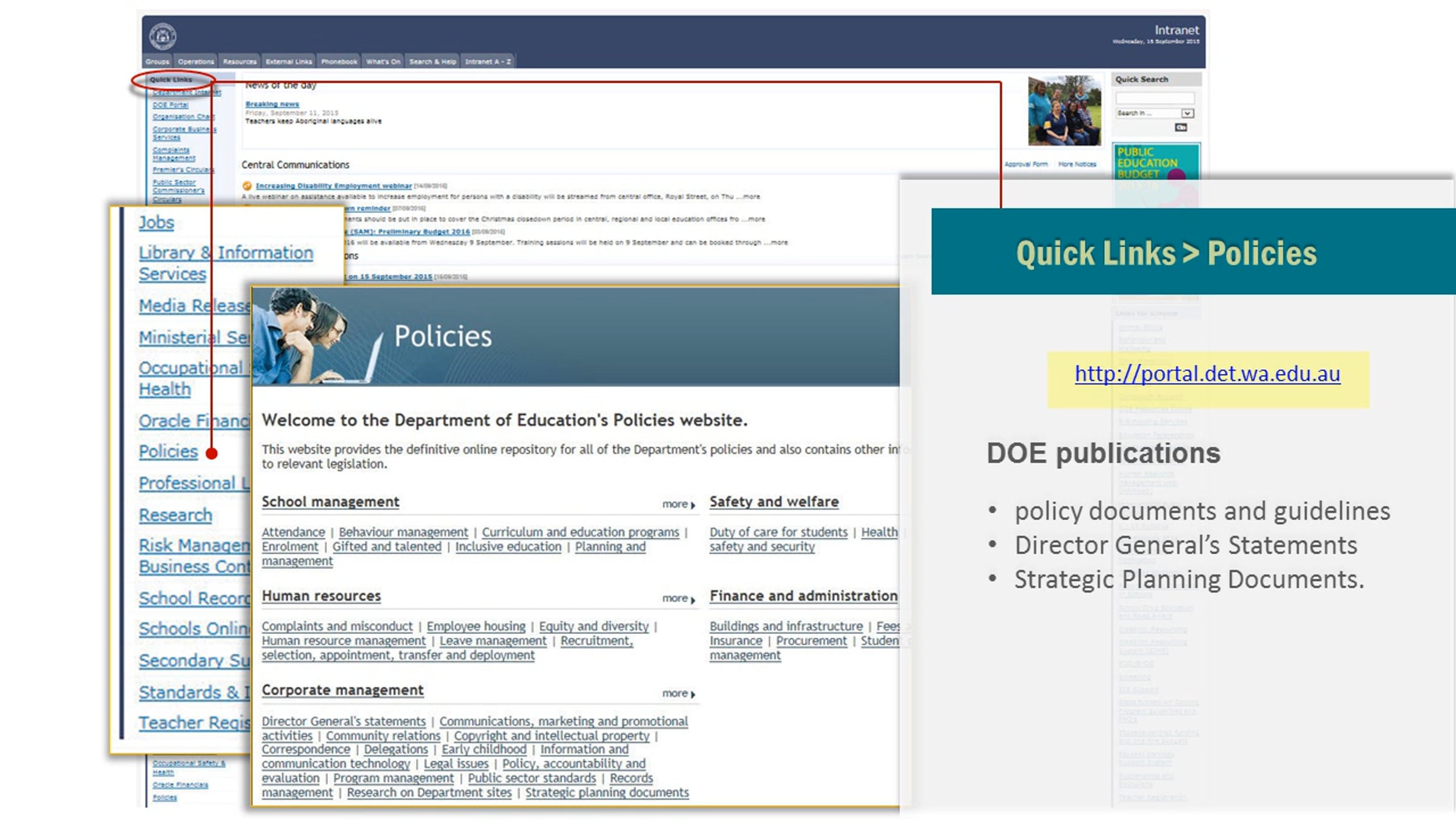Open Intranet A - Z menu
Screen dimensions: 1456x819
[x=488, y=61]
